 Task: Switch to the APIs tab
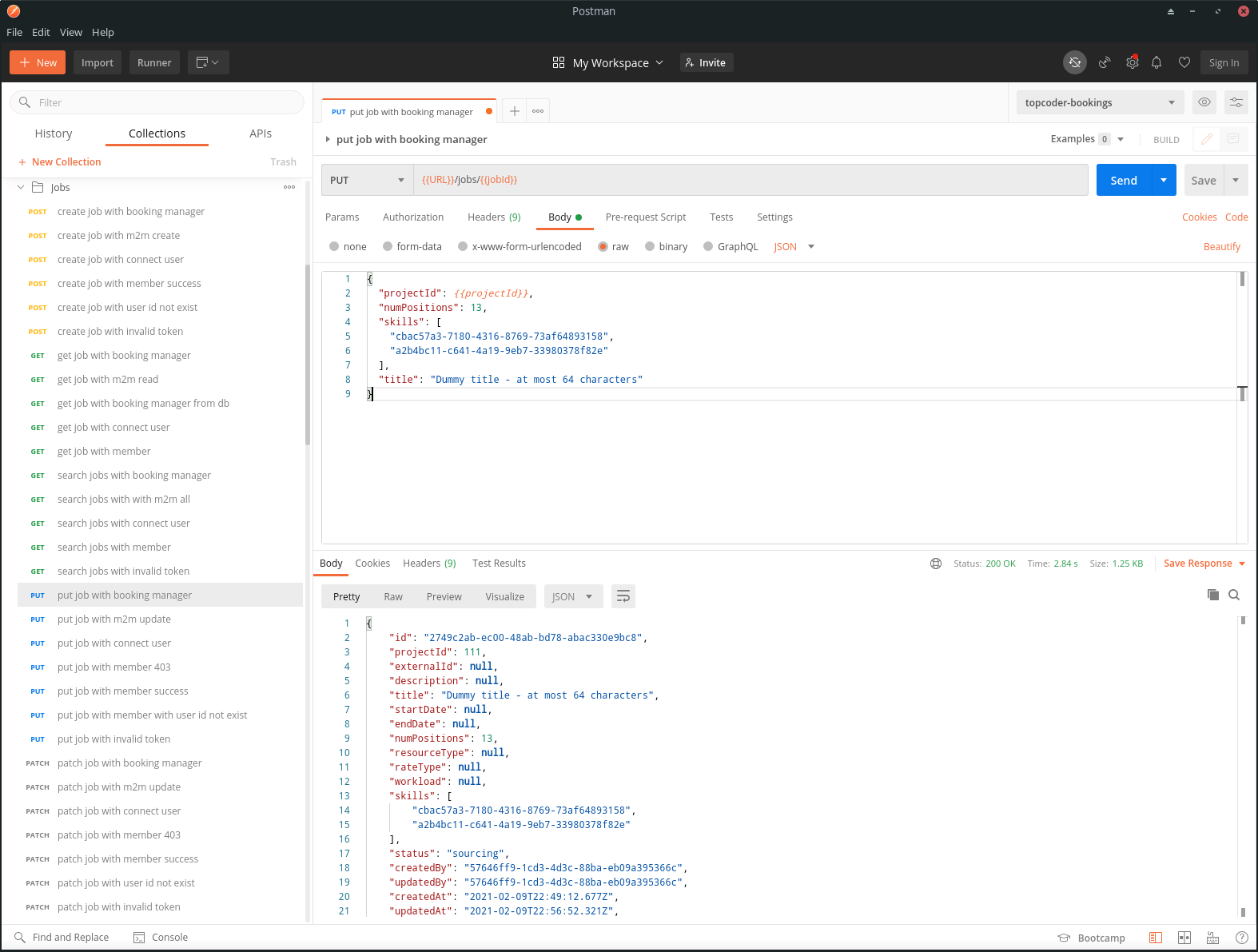pyautogui.click(x=261, y=133)
